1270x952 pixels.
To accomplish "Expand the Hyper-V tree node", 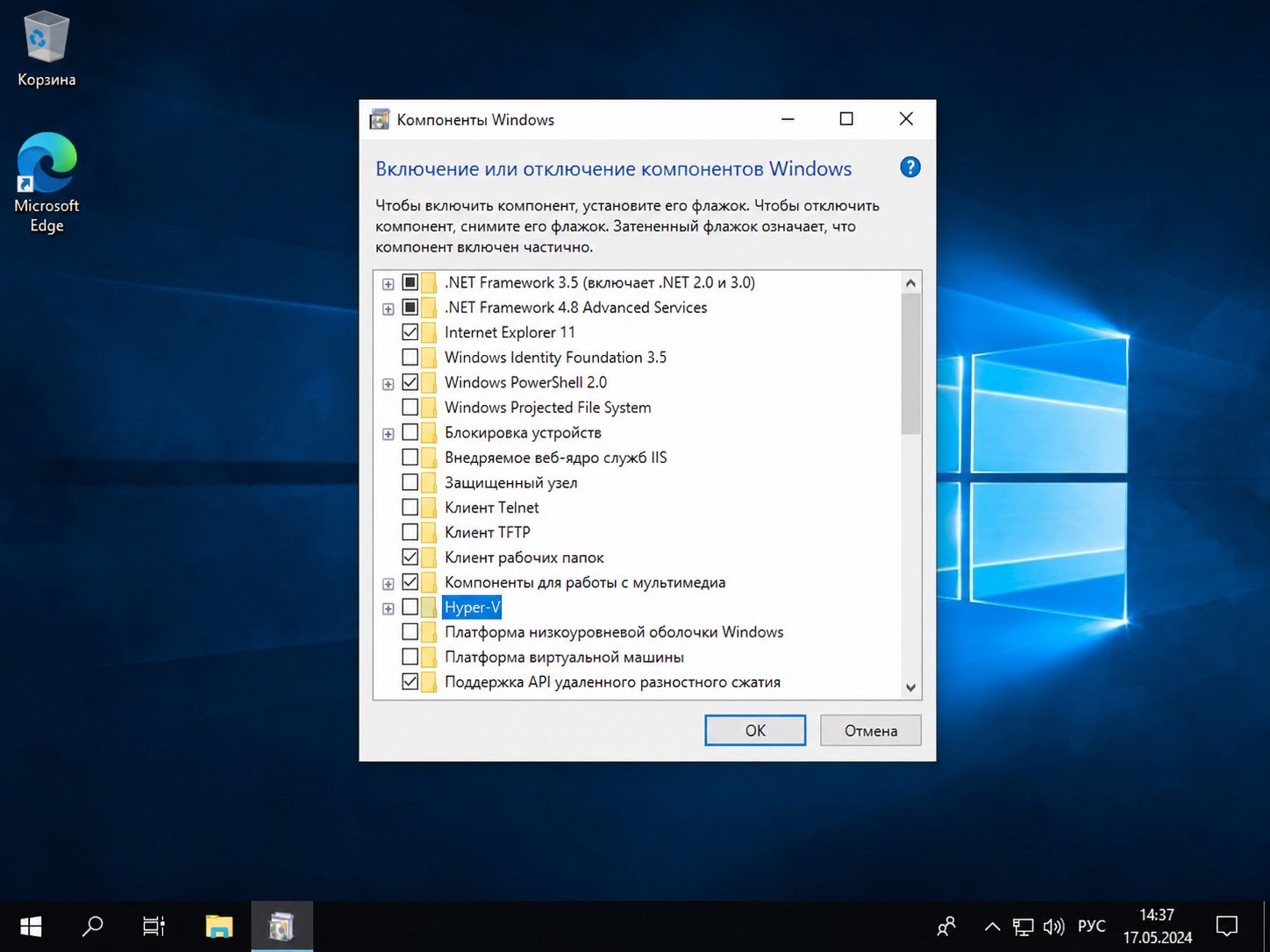I will tap(388, 609).
